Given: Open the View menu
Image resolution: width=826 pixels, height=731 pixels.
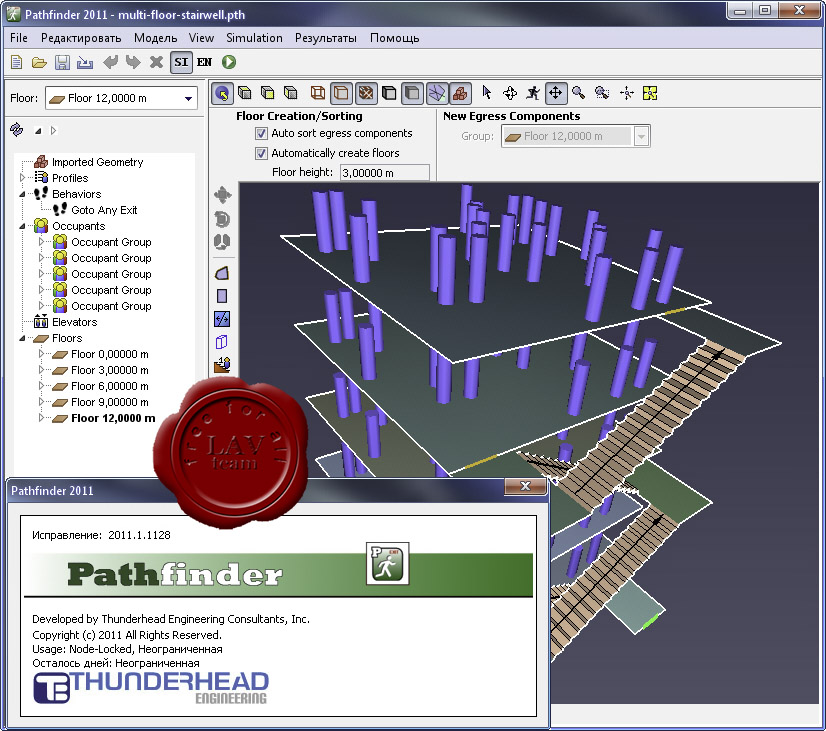Looking at the screenshot, I should tap(201, 38).
